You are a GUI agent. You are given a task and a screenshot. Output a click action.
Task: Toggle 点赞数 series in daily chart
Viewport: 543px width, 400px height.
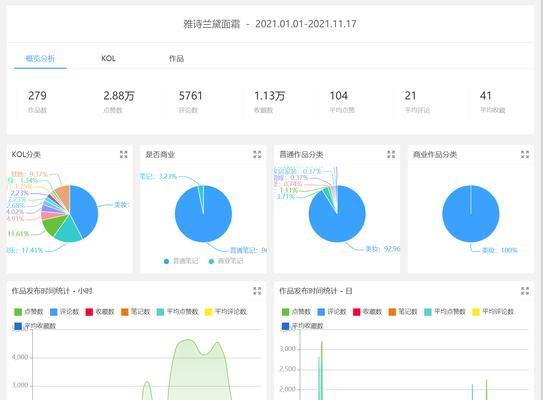pyautogui.click(x=296, y=312)
